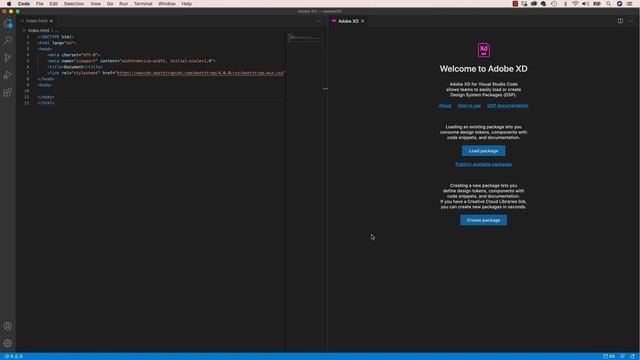Open More Actions ellipsis in Adobe XD group
The width and height of the screenshot is (640, 360).
pos(631,21)
